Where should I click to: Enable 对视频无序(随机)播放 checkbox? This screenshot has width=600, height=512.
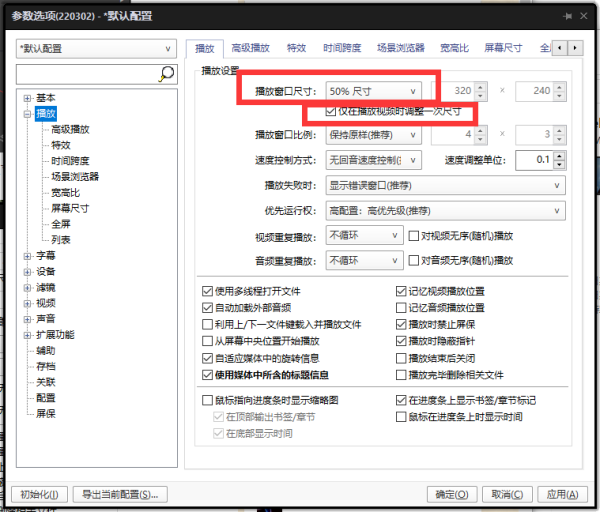coord(413,236)
